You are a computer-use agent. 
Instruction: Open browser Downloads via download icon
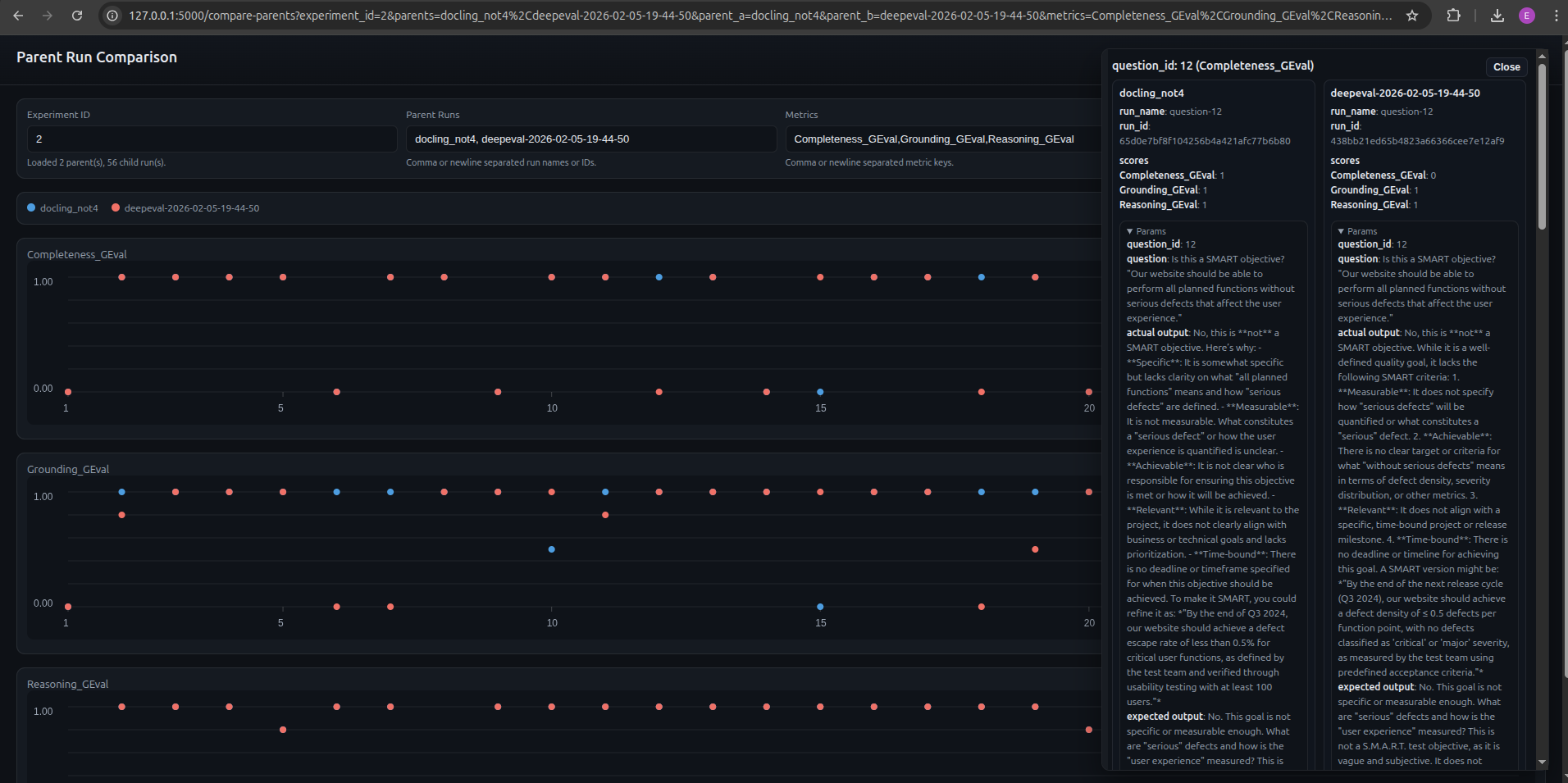[x=1498, y=15]
